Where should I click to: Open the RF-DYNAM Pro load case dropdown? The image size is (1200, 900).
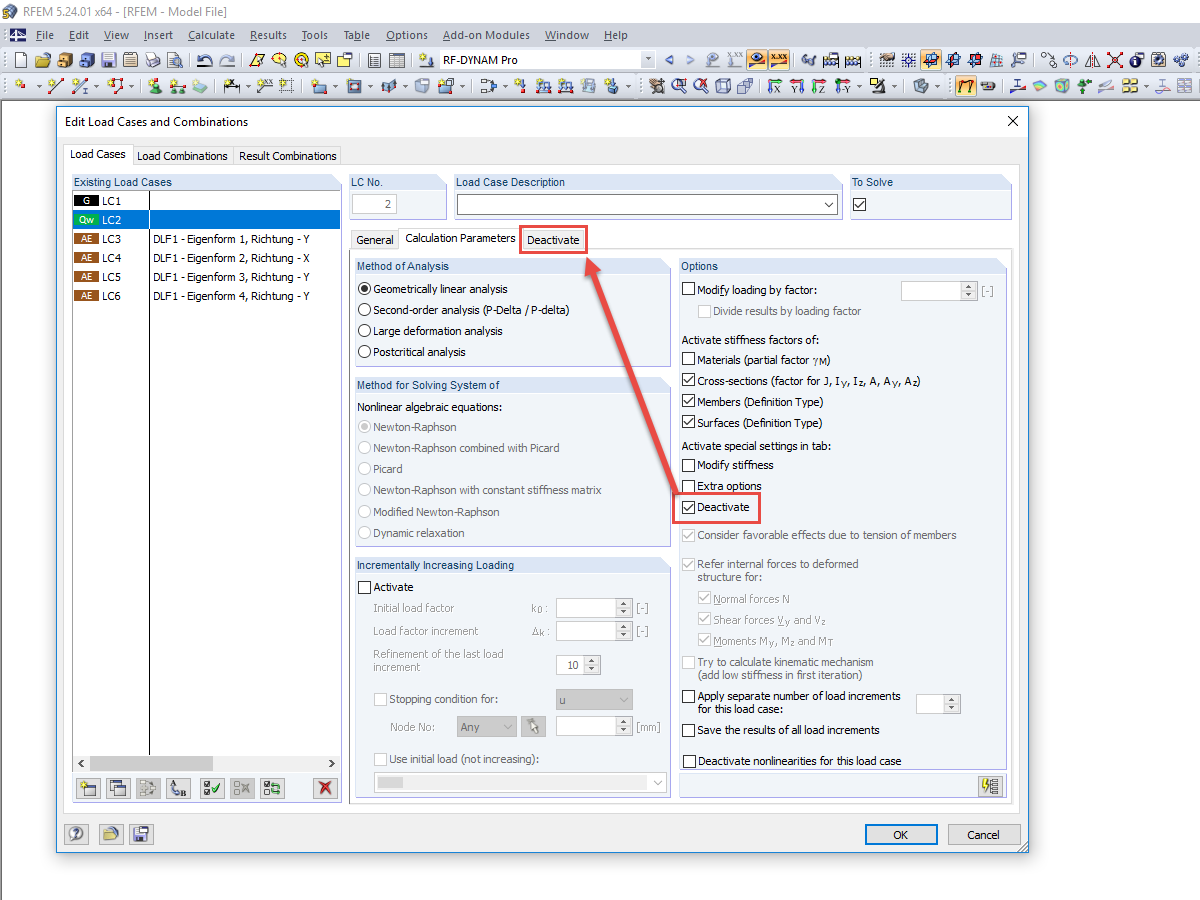(x=648, y=60)
